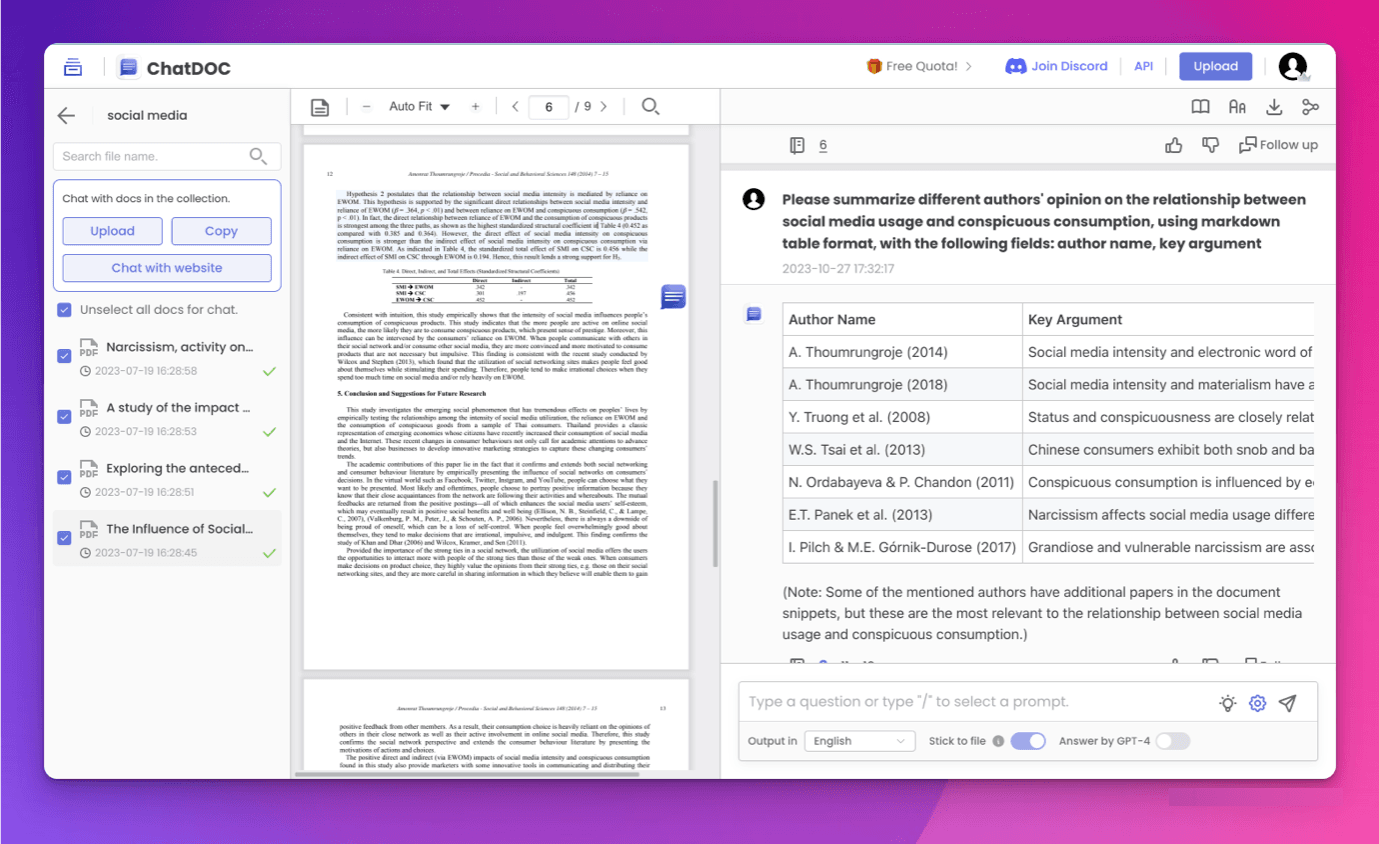Screen dimensions: 1379x844
Task: Click the search magnifier in PDF toolbar
Action: (x=650, y=107)
